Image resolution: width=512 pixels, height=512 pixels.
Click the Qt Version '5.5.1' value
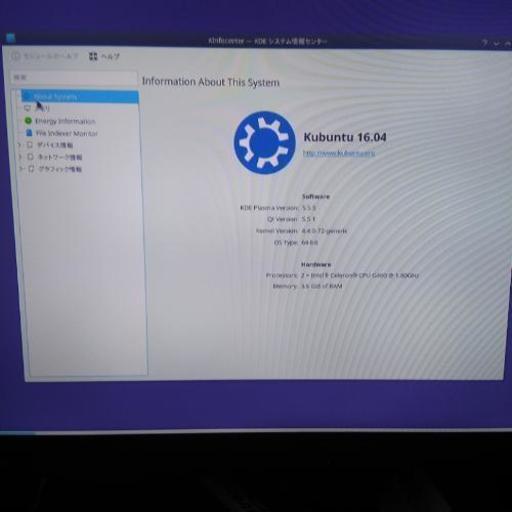[x=308, y=219]
